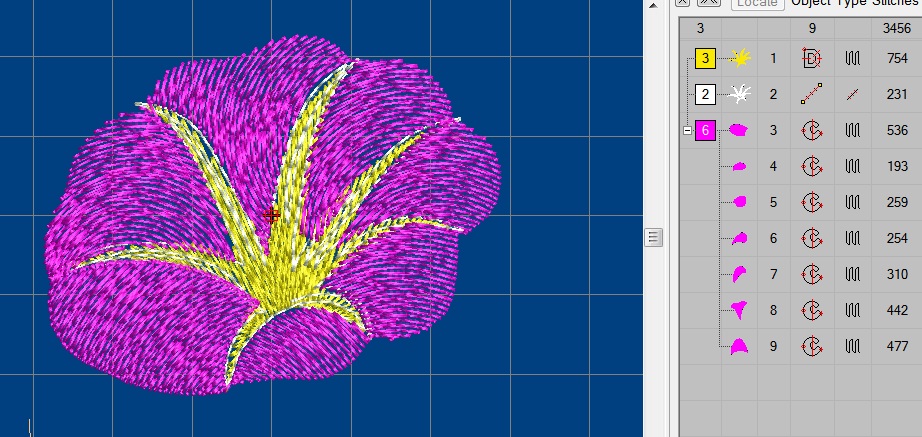Click the run stitch line icon for object 2
The width and height of the screenshot is (922, 437).
pos(811,94)
